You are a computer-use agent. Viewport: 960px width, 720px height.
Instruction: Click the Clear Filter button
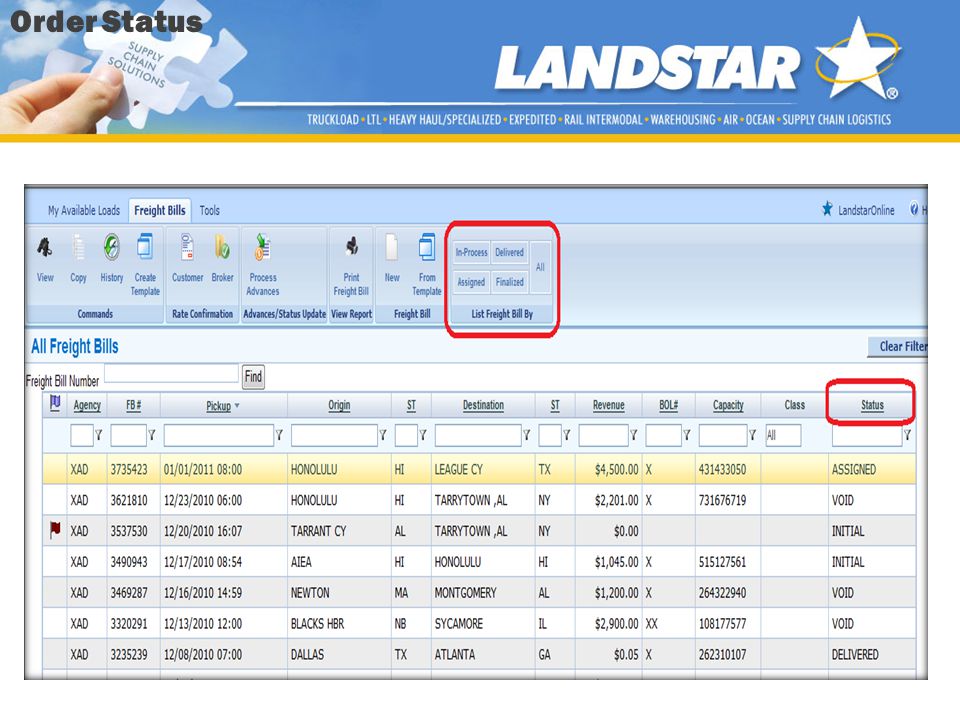coord(898,347)
